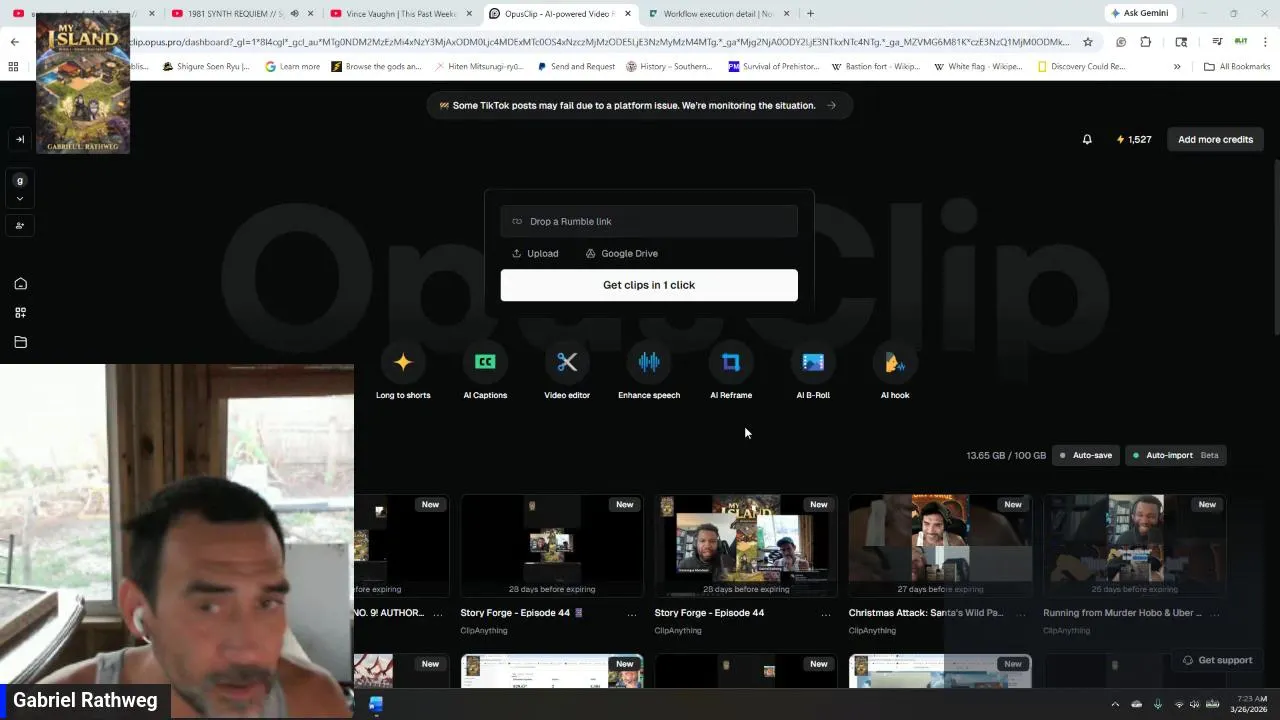Click the microphone icon in system tray
This screenshot has width=1280, height=720.
pyautogui.click(x=1158, y=704)
